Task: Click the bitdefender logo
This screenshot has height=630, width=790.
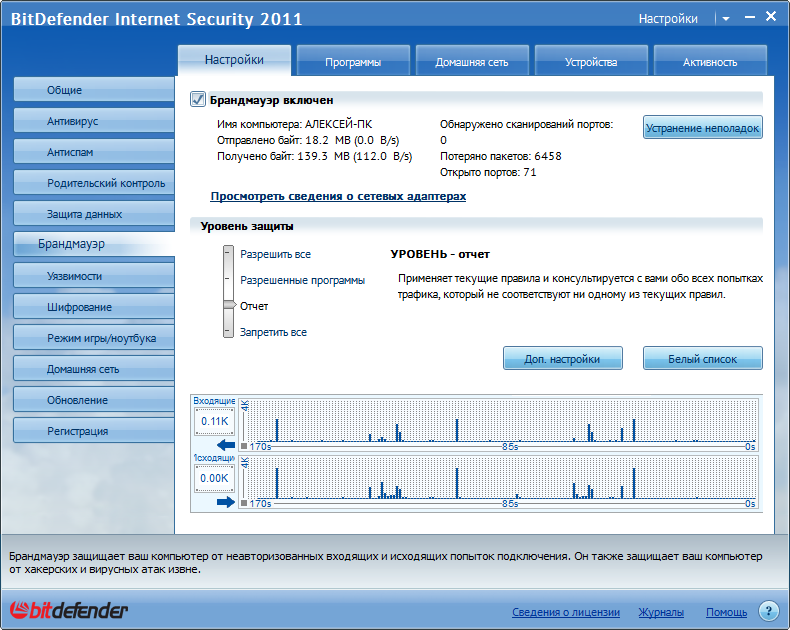Action: pos(69,610)
